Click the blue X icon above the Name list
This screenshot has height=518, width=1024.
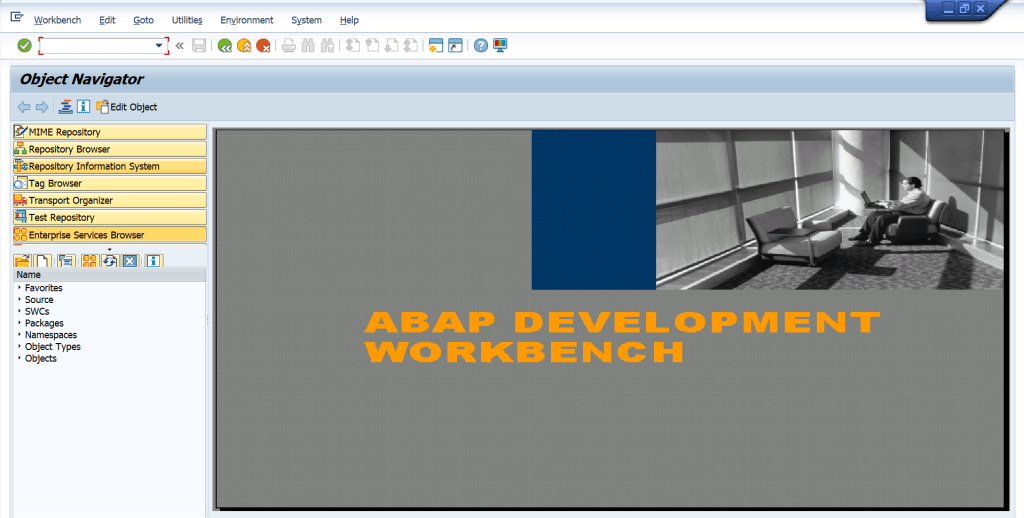pos(130,260)
